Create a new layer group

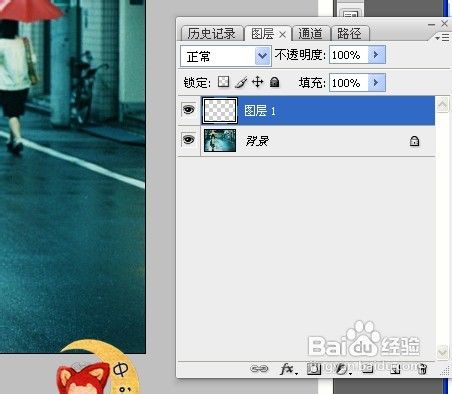click(x=367, y=369)
